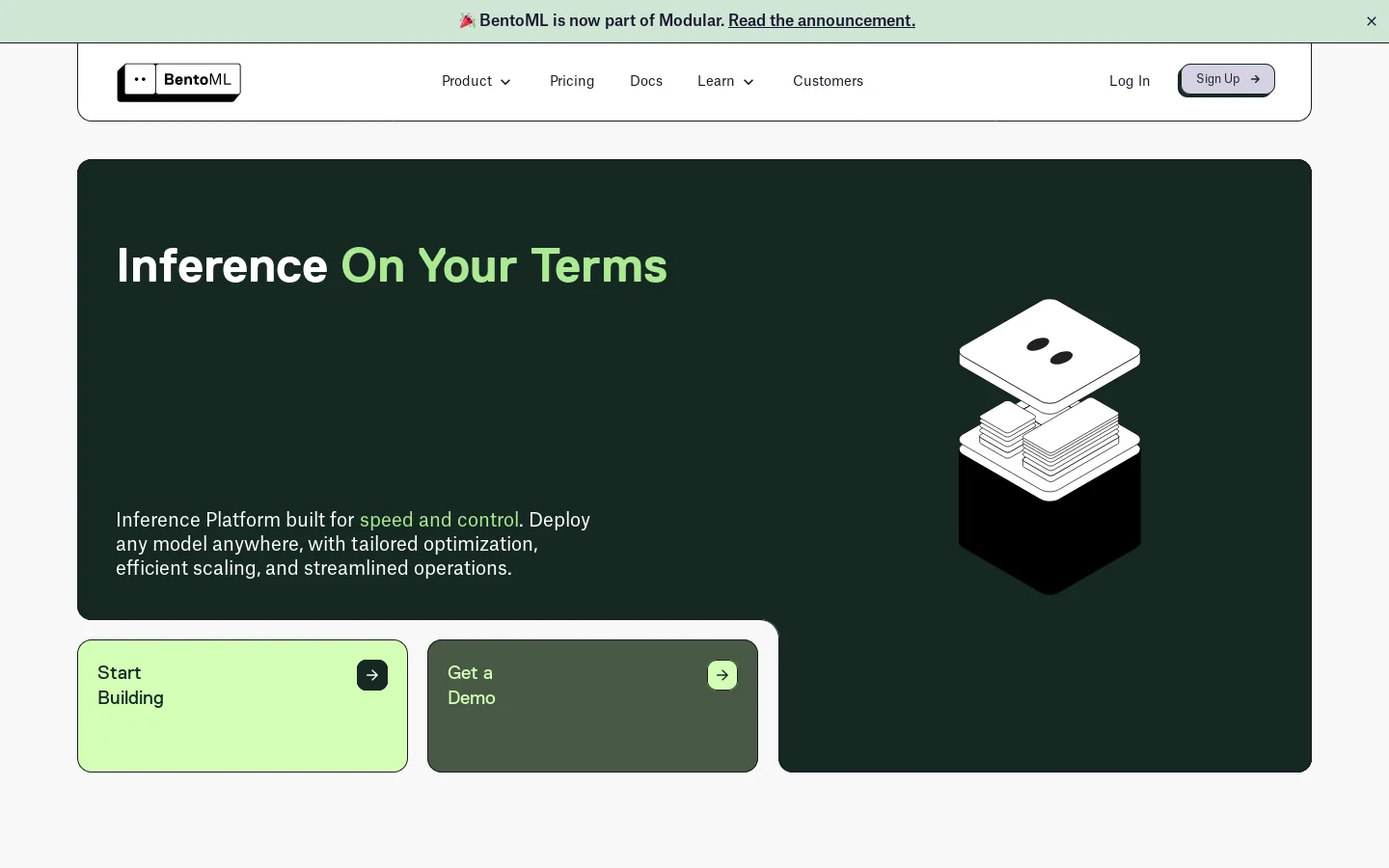Click the bento box illustration
1389x868 pixels.
pyautogui.click(x=1049, y=447)
